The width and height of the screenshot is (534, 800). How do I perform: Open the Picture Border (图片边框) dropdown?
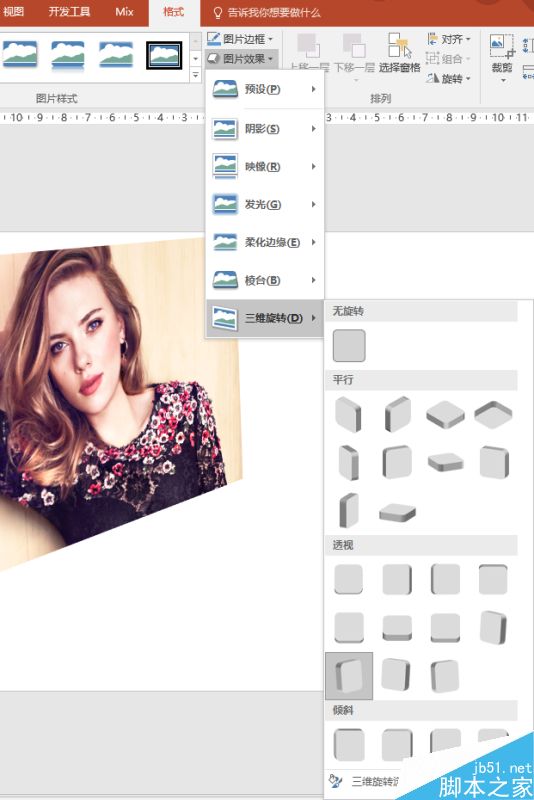click(240, 39)
